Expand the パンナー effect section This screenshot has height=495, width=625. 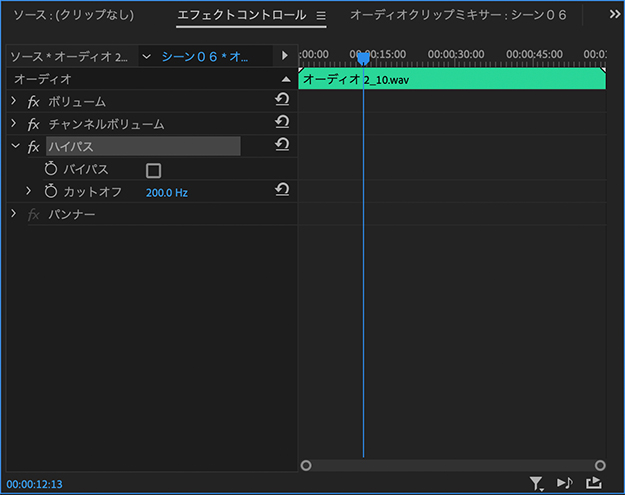tap(14, 214)
